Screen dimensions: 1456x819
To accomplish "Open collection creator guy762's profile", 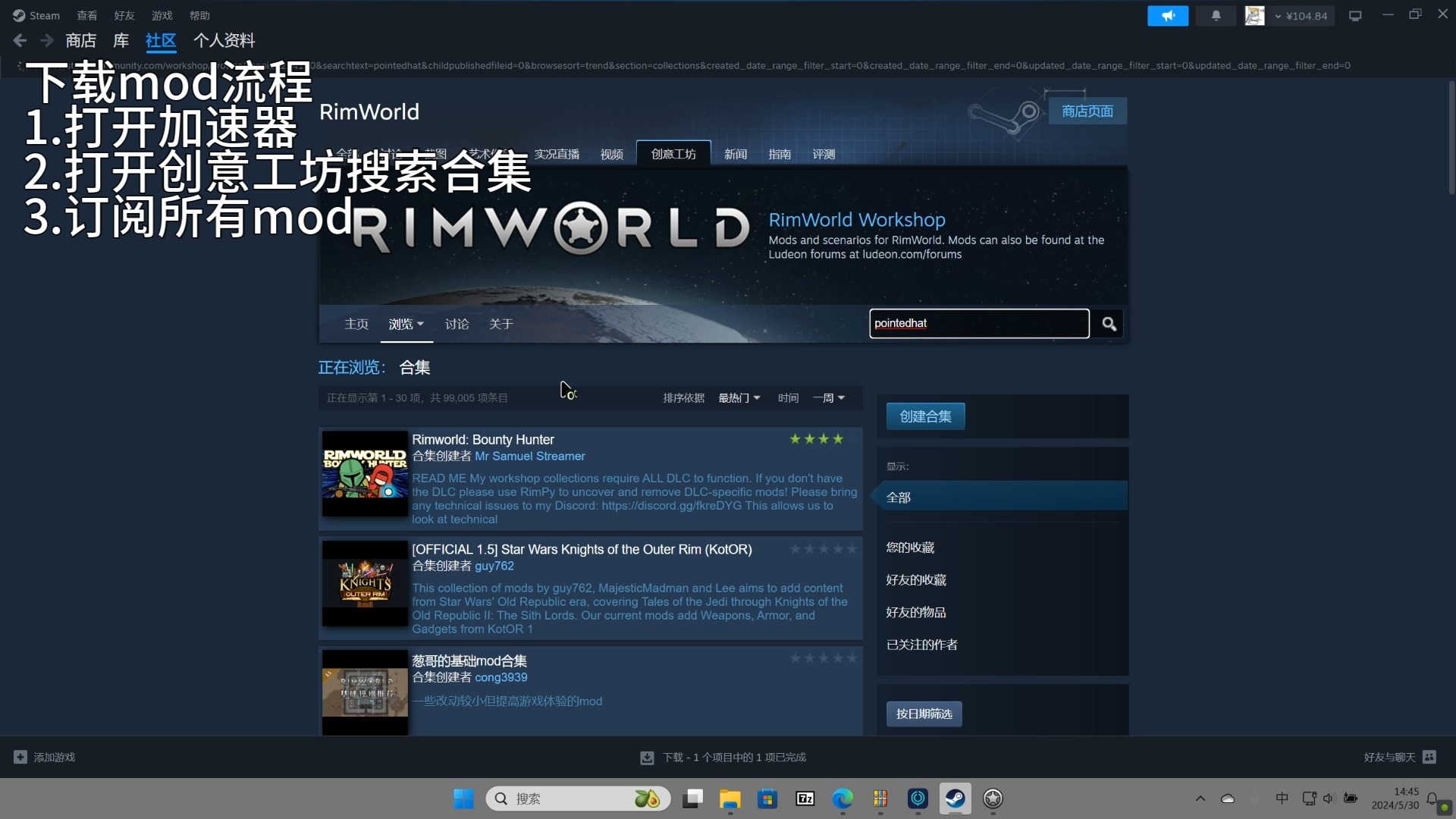I will 494,566.
